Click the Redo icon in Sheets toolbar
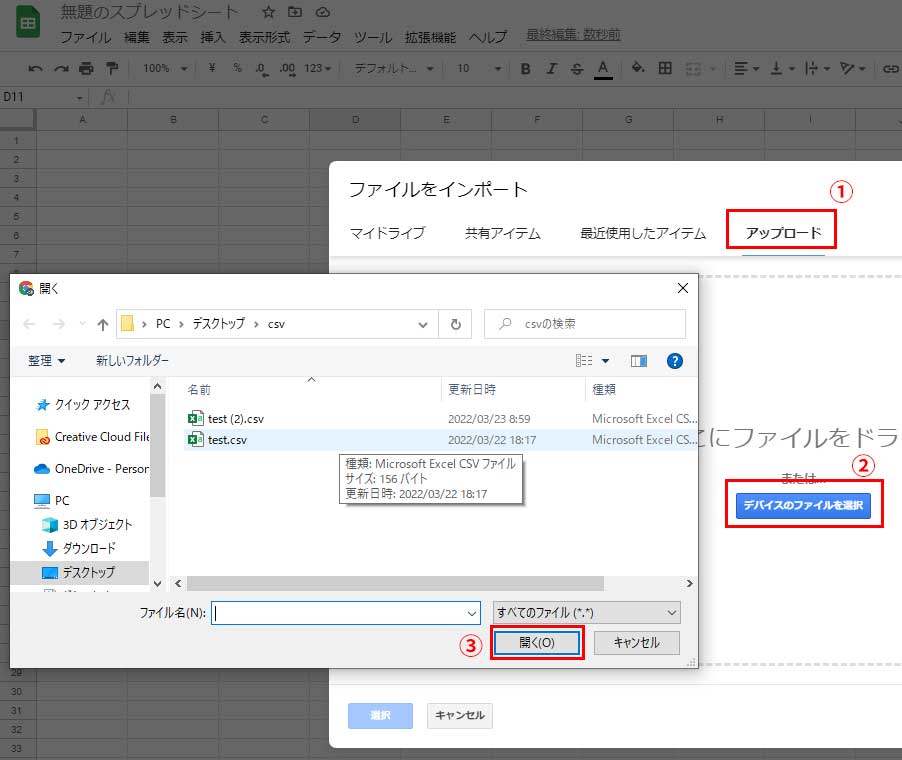902x760 pixels. click(x=61, y=68)
